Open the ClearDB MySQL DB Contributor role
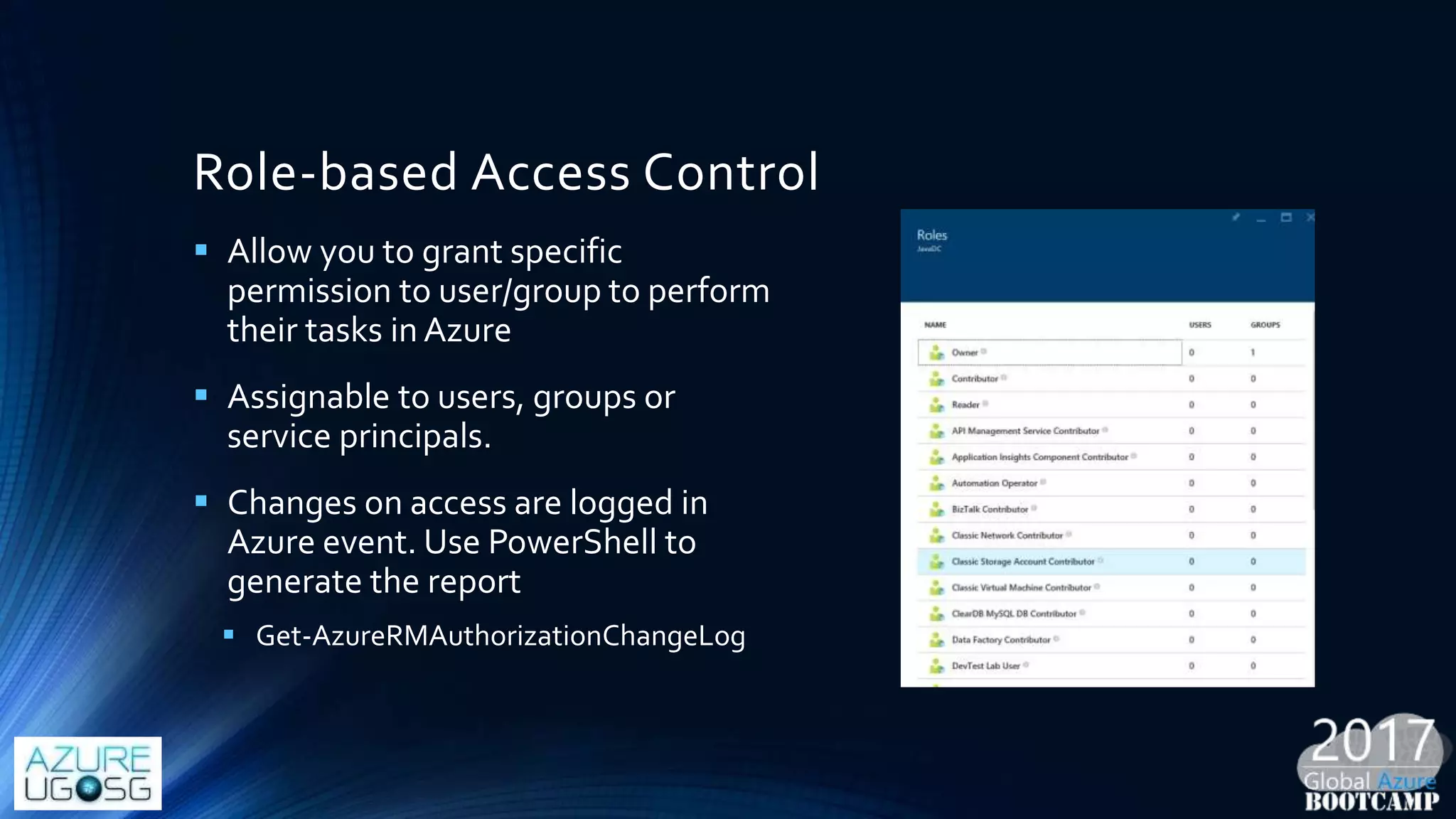The image size is (1456, 819). [1014, 614]
